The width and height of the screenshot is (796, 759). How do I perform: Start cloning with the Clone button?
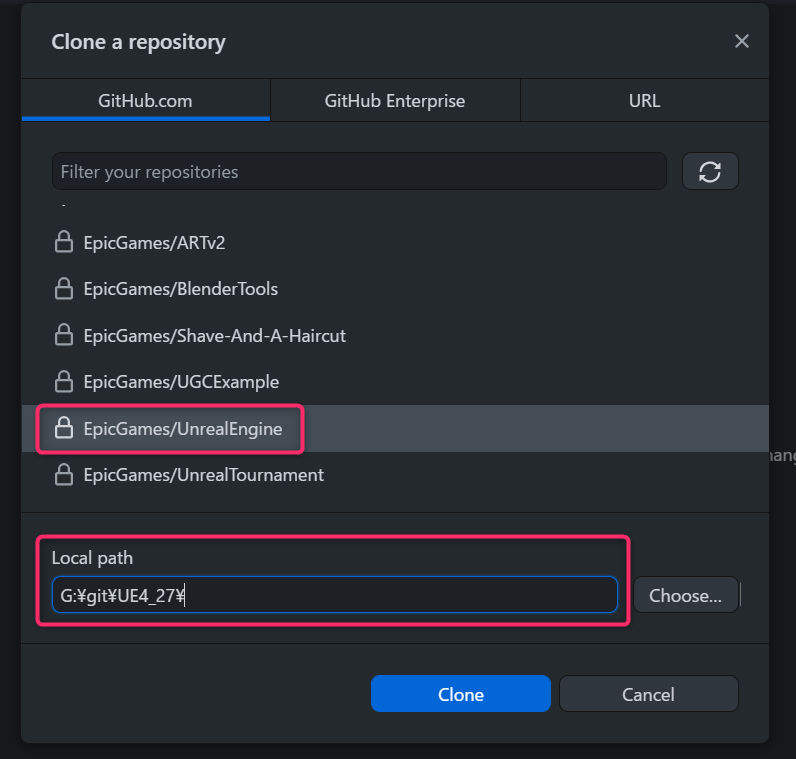point(460,694)
